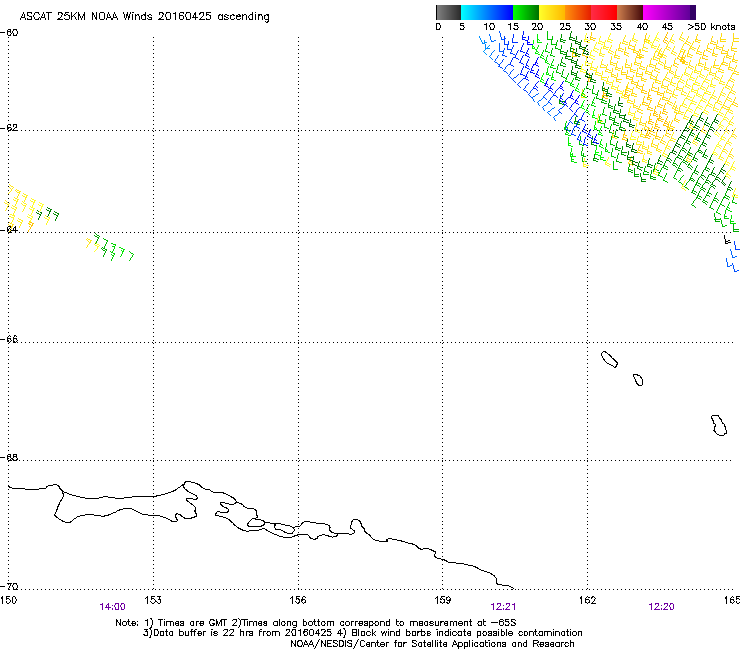
Task: Click the gray 0-5 knots color segment
Action: point(448,12)
